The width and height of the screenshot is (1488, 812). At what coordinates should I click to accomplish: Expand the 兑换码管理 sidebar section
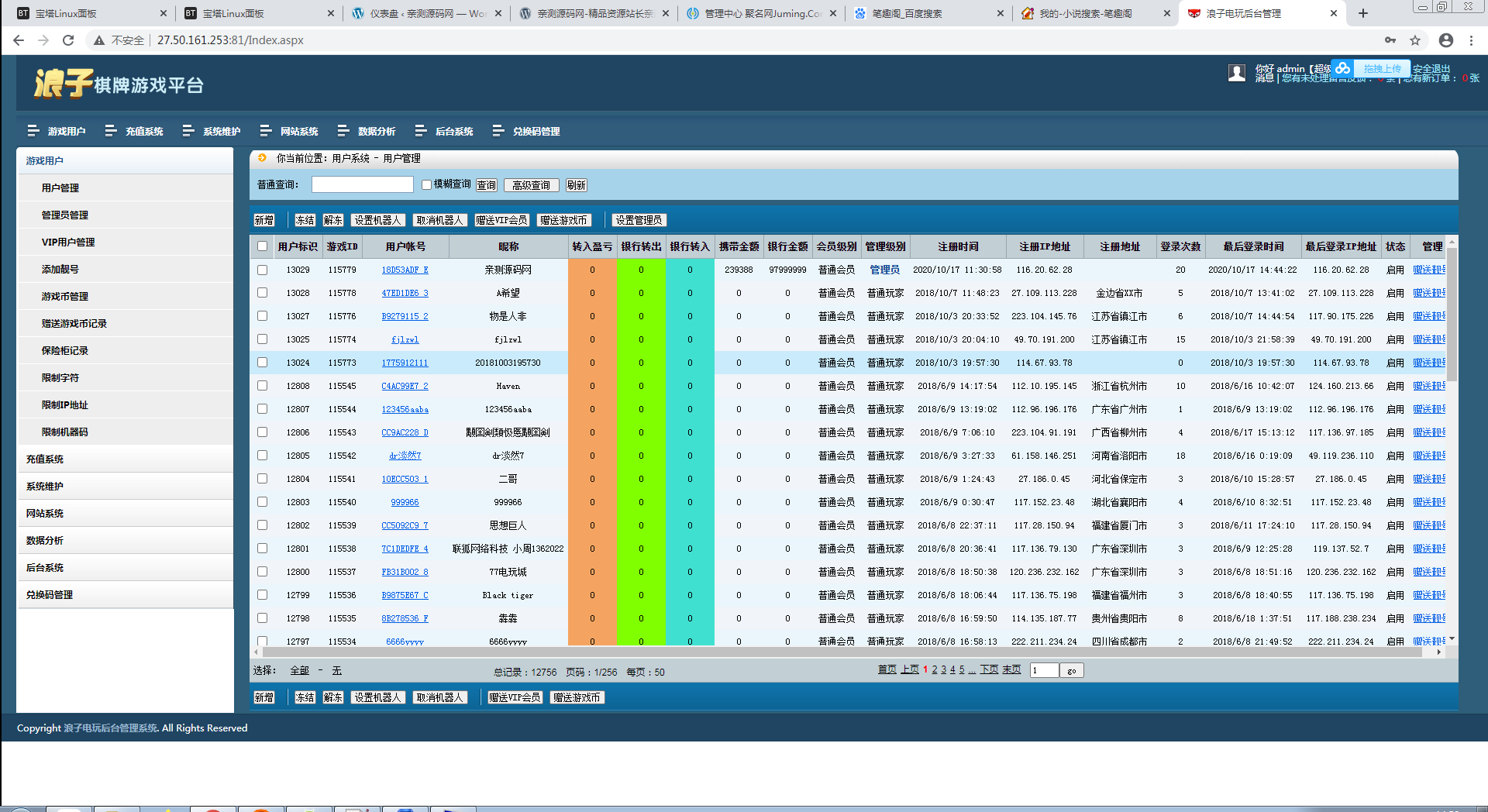(x=50, y=594)
